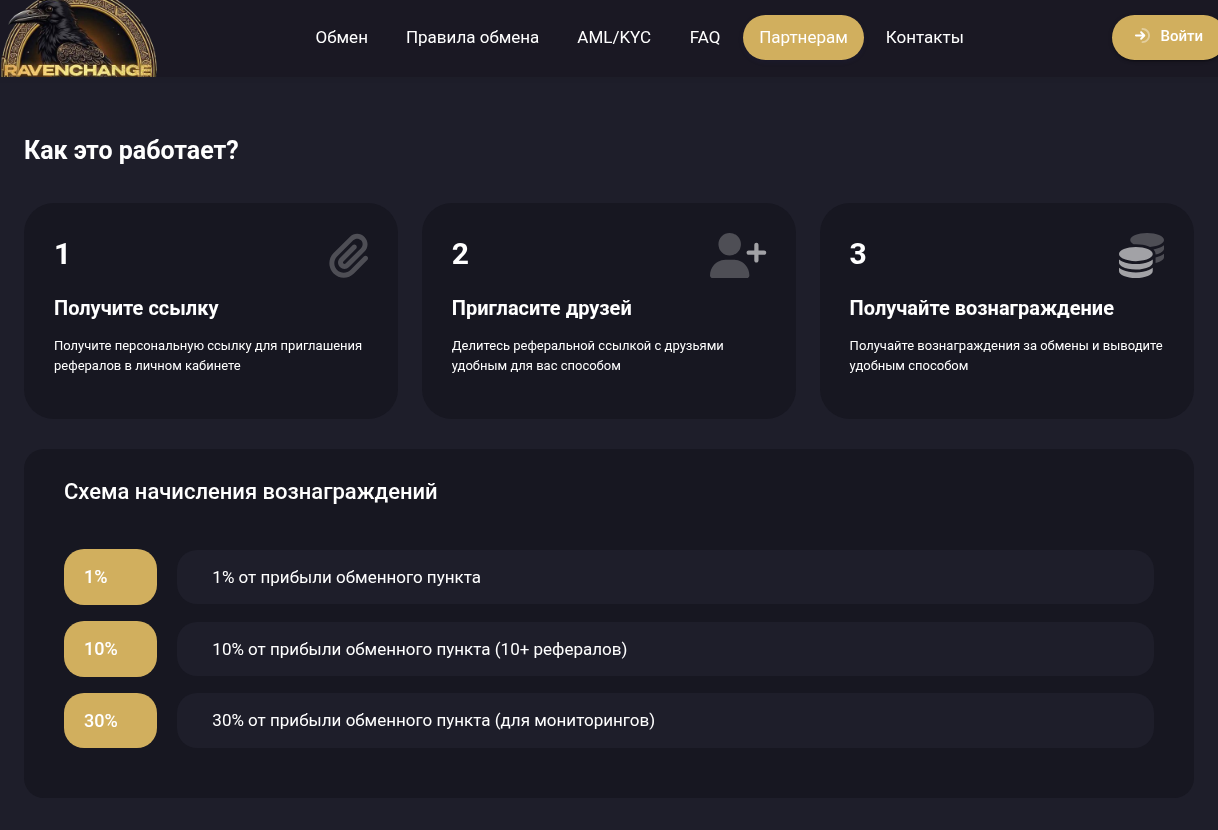Select the highlighted Партнерам tab
1218x830 pixels.
pyautogui.click(x=803, y=38)
